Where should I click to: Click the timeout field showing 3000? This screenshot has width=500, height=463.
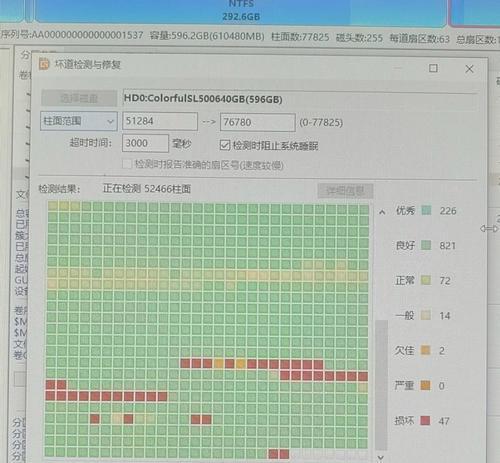(145, 143)
